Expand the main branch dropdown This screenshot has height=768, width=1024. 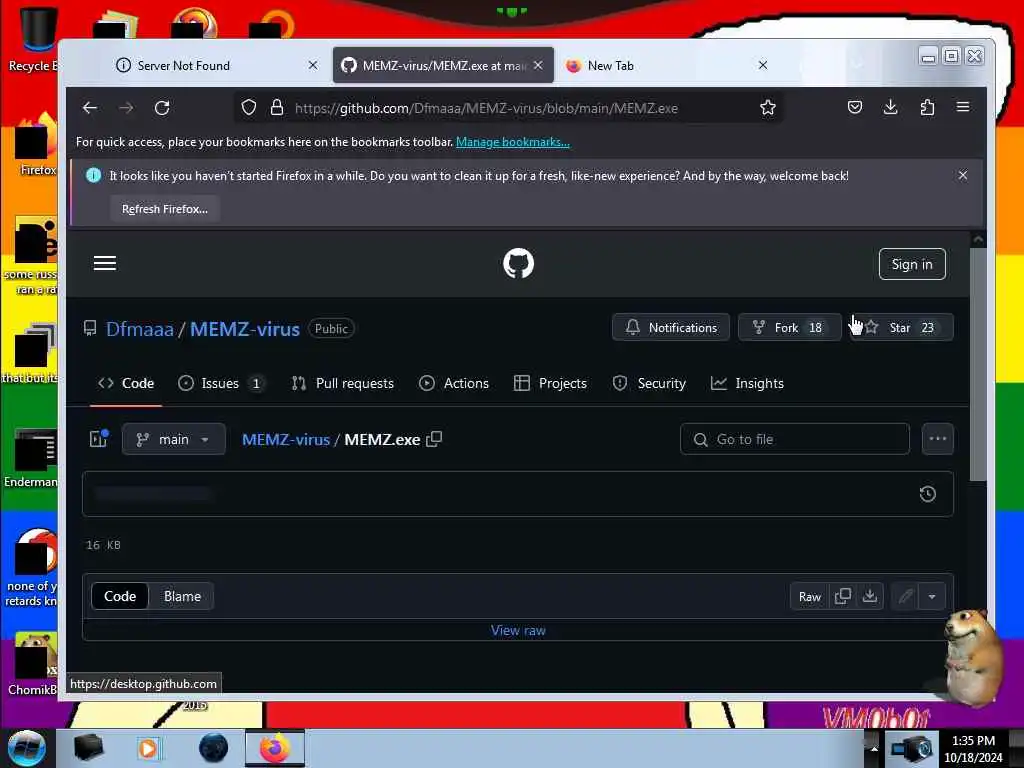click(174, 440)
